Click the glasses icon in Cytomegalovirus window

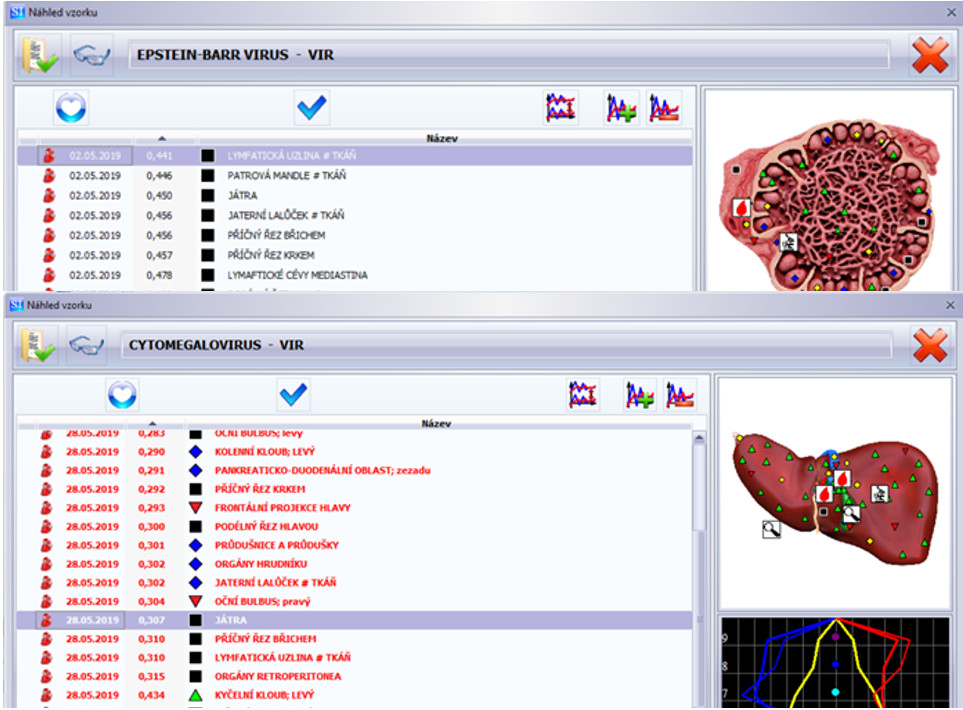coord(86,345)
